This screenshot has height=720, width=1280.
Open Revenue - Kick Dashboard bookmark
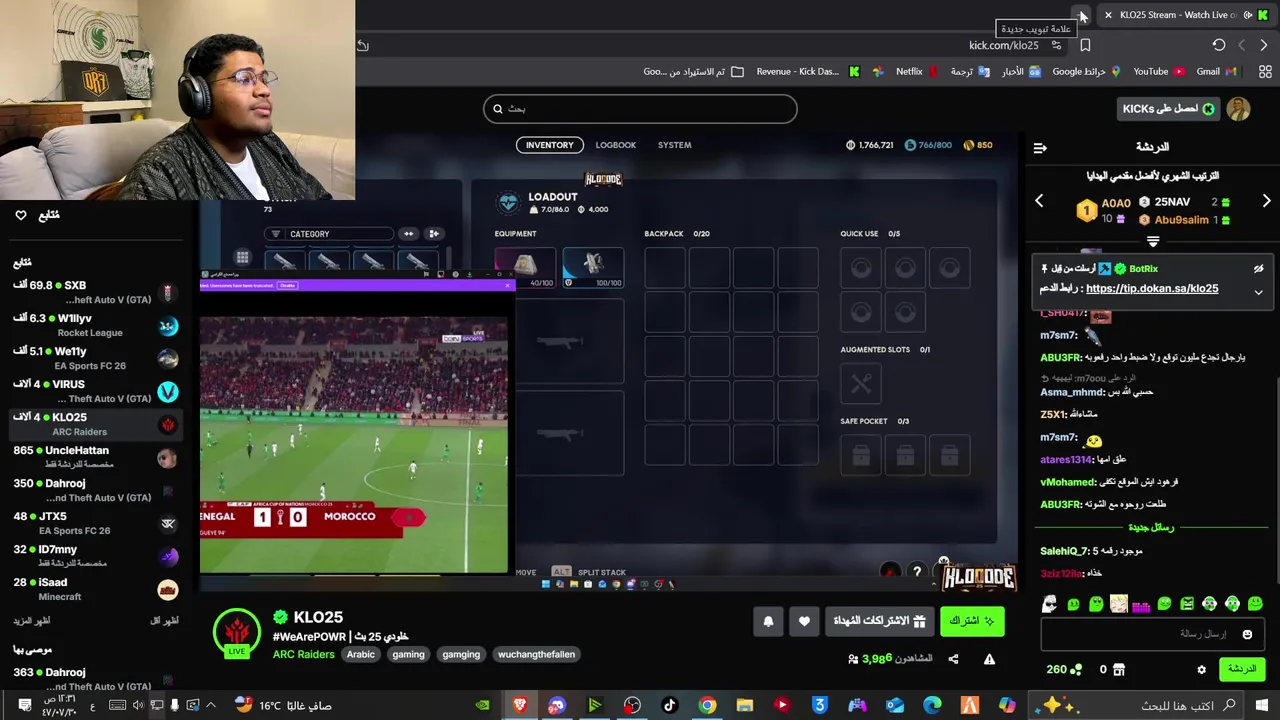coord(808,71)
